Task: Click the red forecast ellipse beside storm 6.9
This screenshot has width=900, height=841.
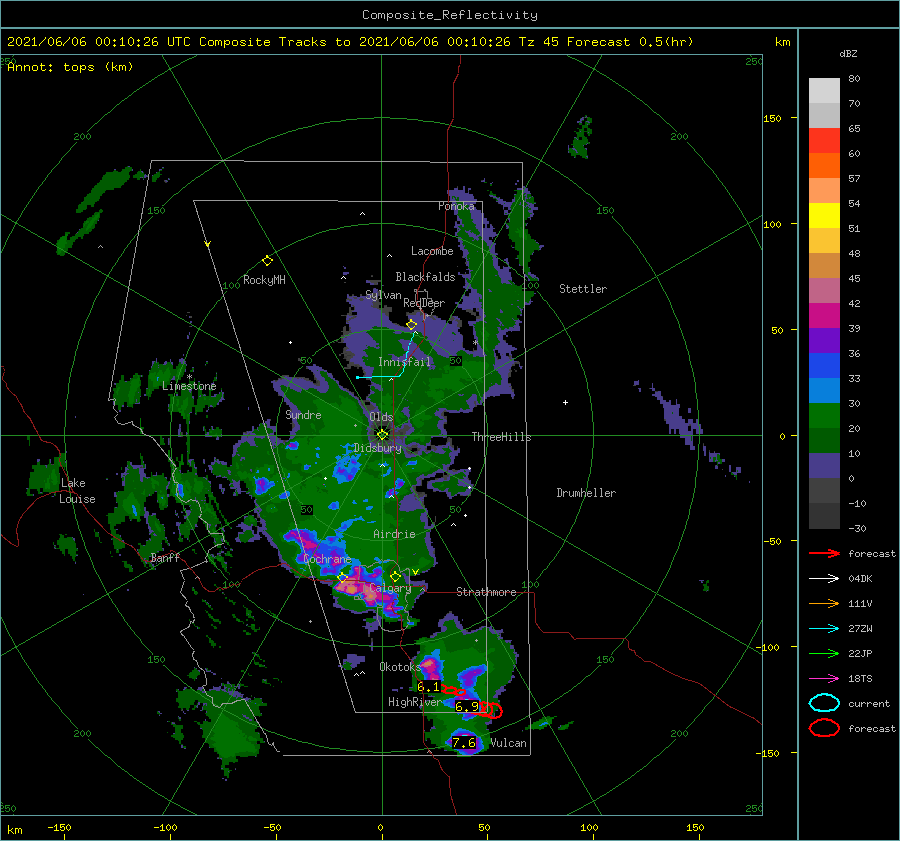Action: click(491, 711)
